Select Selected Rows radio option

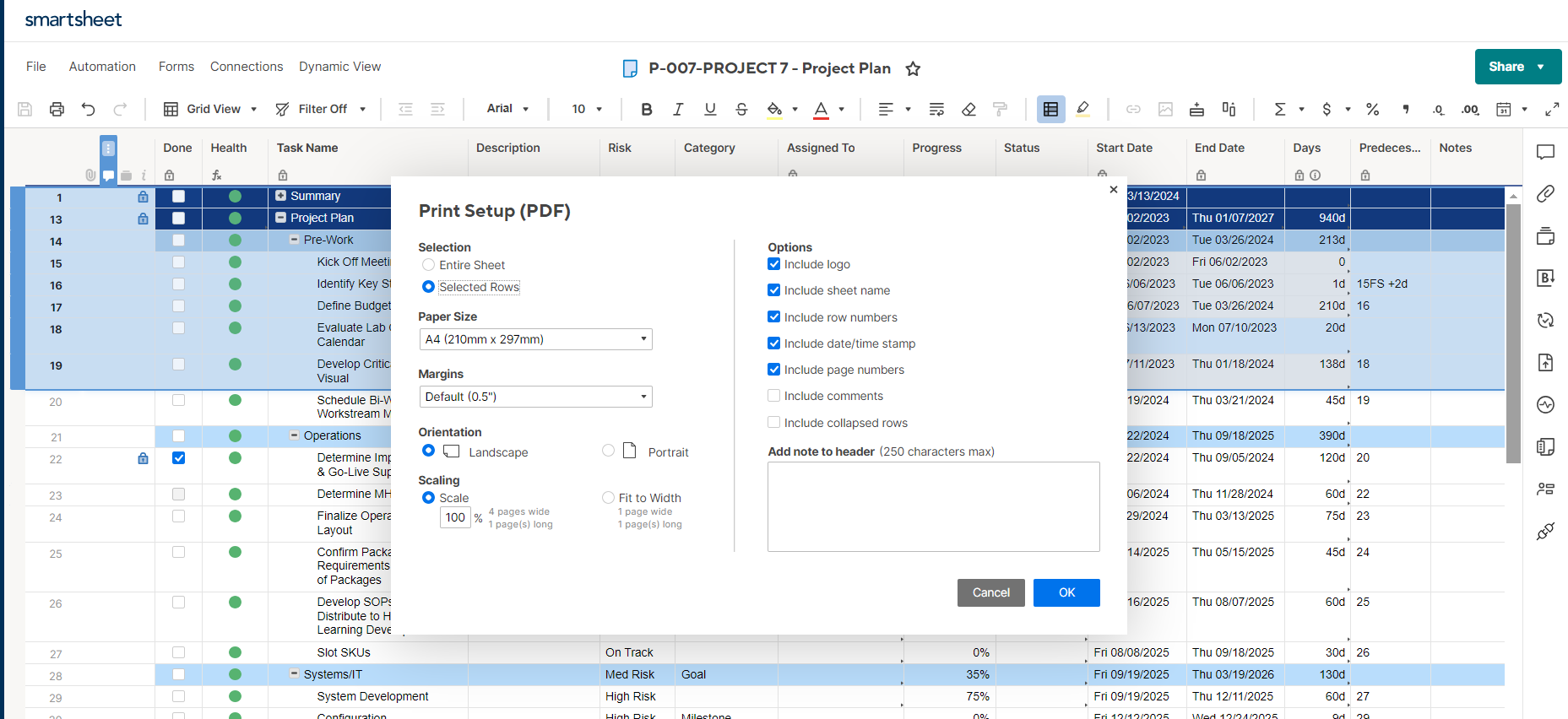(x=429, y=287)
